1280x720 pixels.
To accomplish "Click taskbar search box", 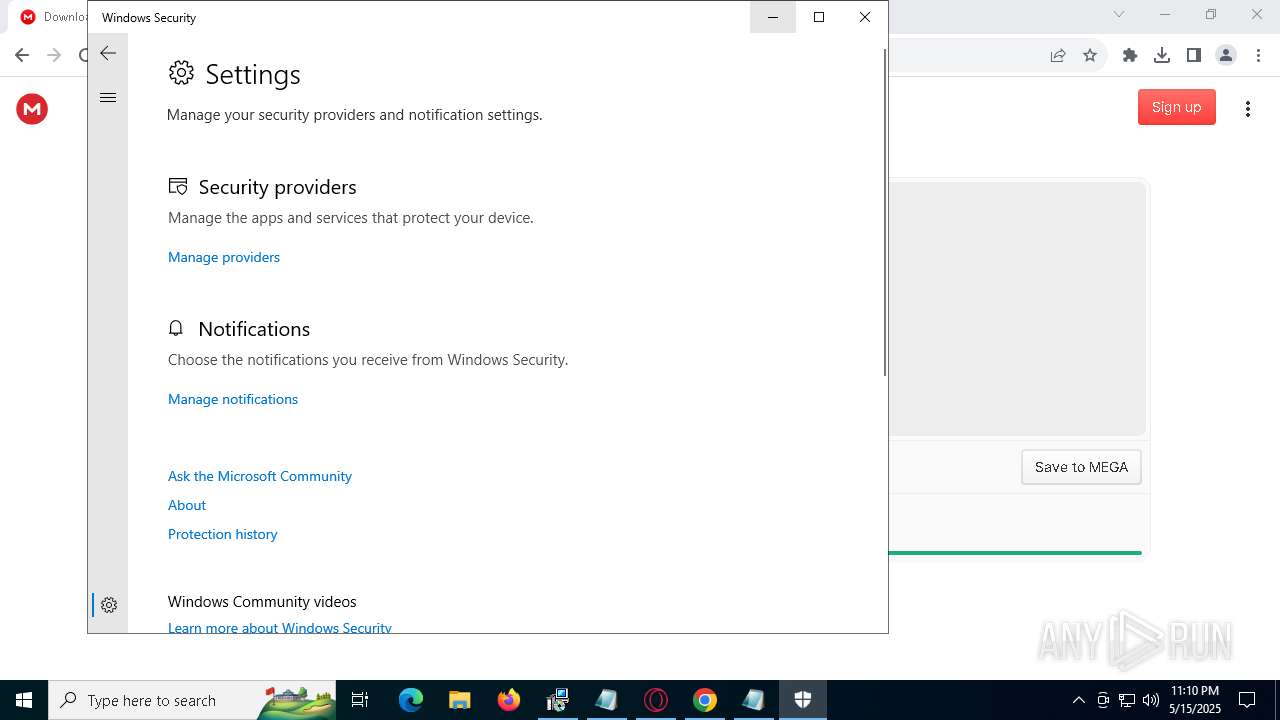I will (x=192, y=700).
